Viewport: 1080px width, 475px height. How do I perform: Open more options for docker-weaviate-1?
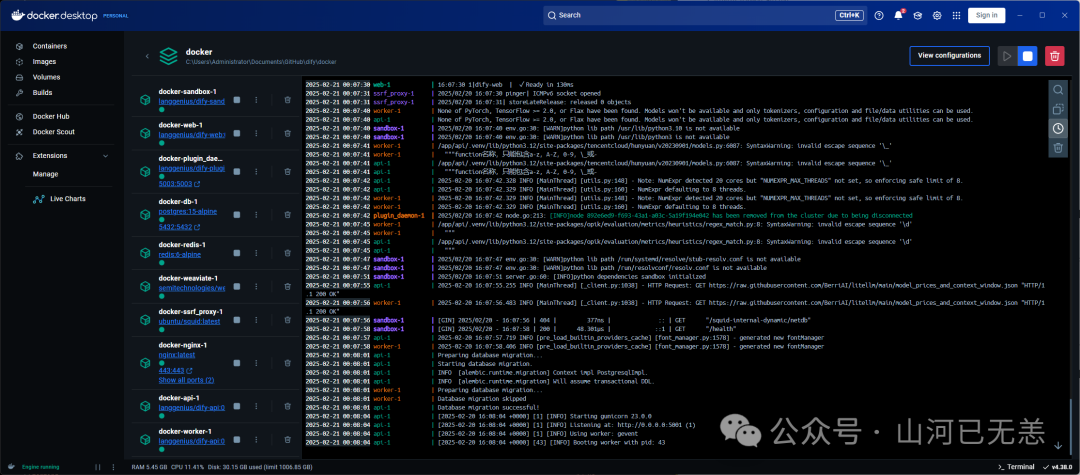pyautogui.click(x=256, y=286)
